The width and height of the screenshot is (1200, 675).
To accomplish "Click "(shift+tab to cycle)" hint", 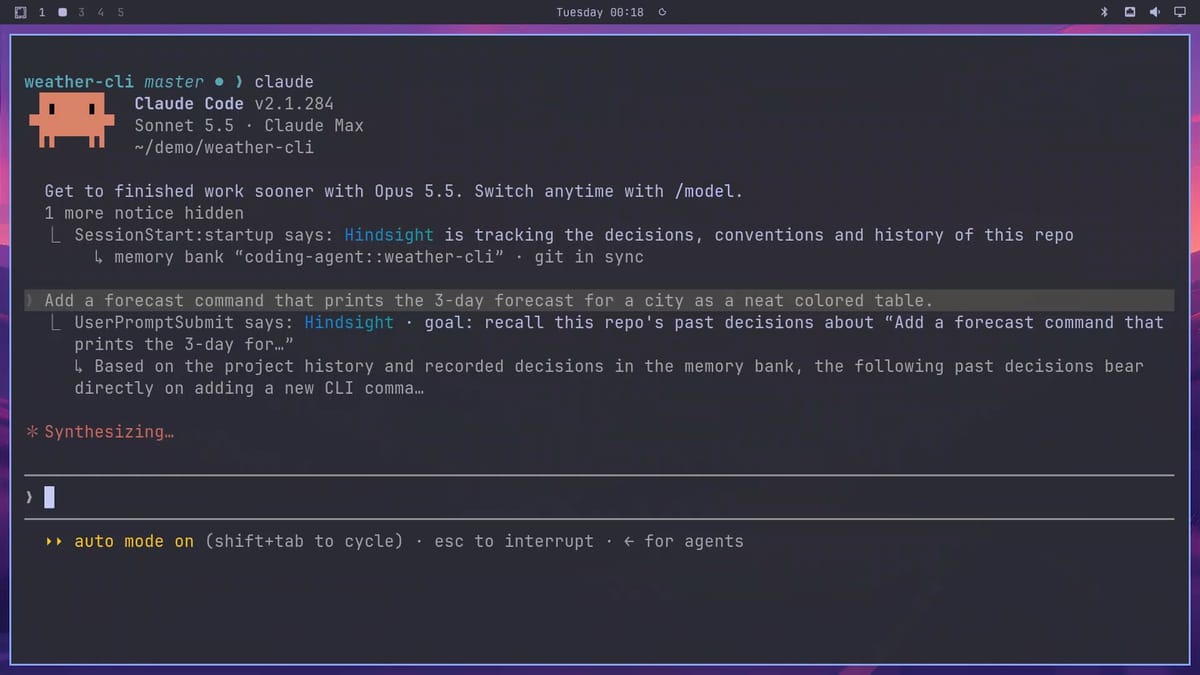I will pyautogui.click(x=304, y=541).
